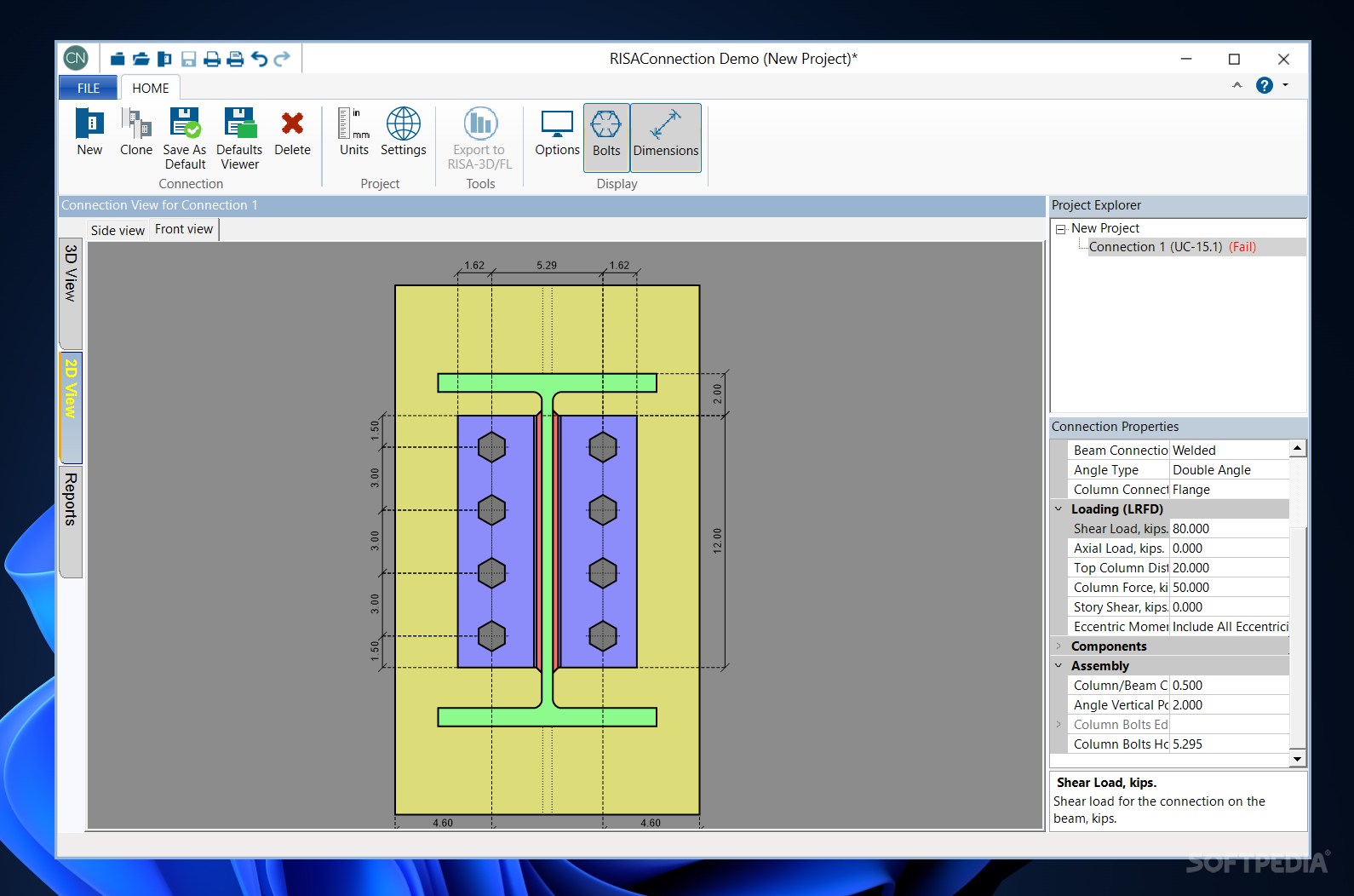Viewport: 1354px width, 896px height.
Task: Click Save As Default in ribbon
Action: click(185, 139)
